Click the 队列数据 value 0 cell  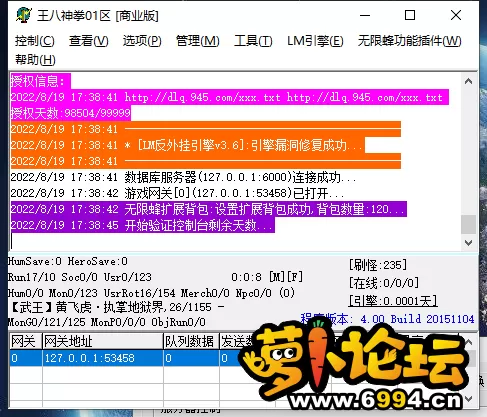[191, 358]
